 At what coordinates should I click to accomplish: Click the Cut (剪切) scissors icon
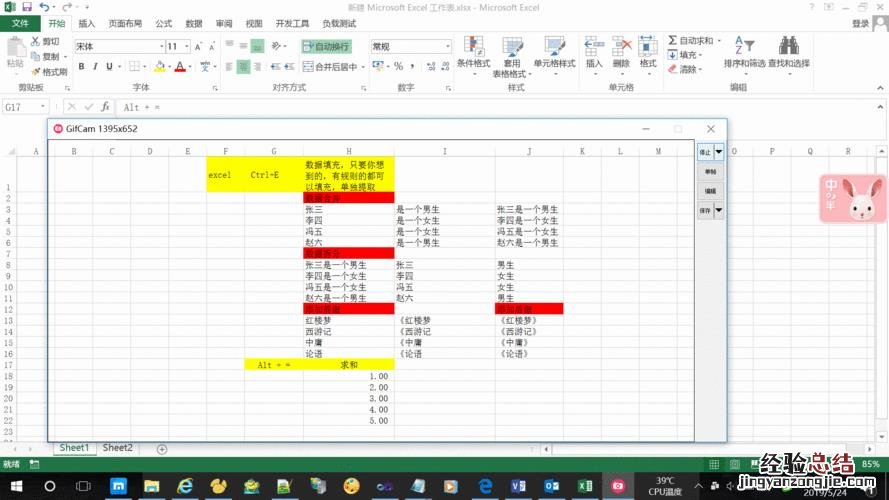(x=35, y=41)
